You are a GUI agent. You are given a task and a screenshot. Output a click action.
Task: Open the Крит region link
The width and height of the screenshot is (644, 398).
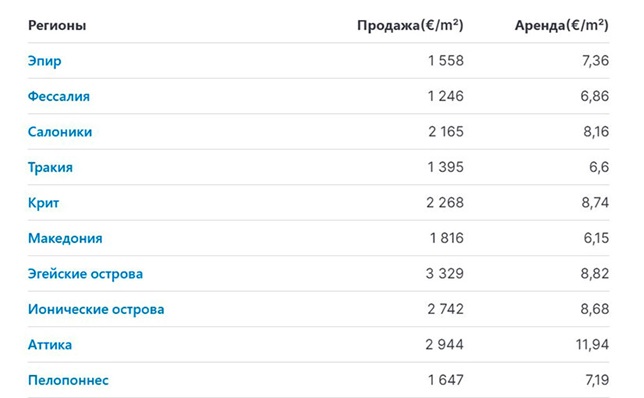[43, 203]
